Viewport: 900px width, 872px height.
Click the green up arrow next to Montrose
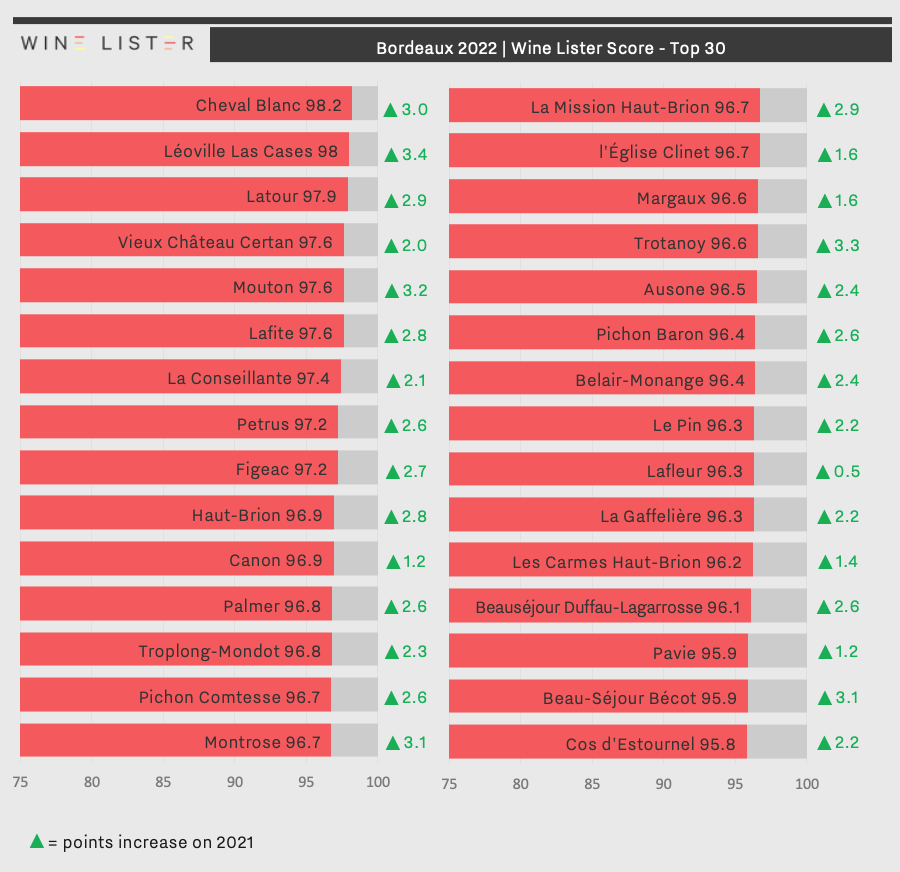[393, 743]
